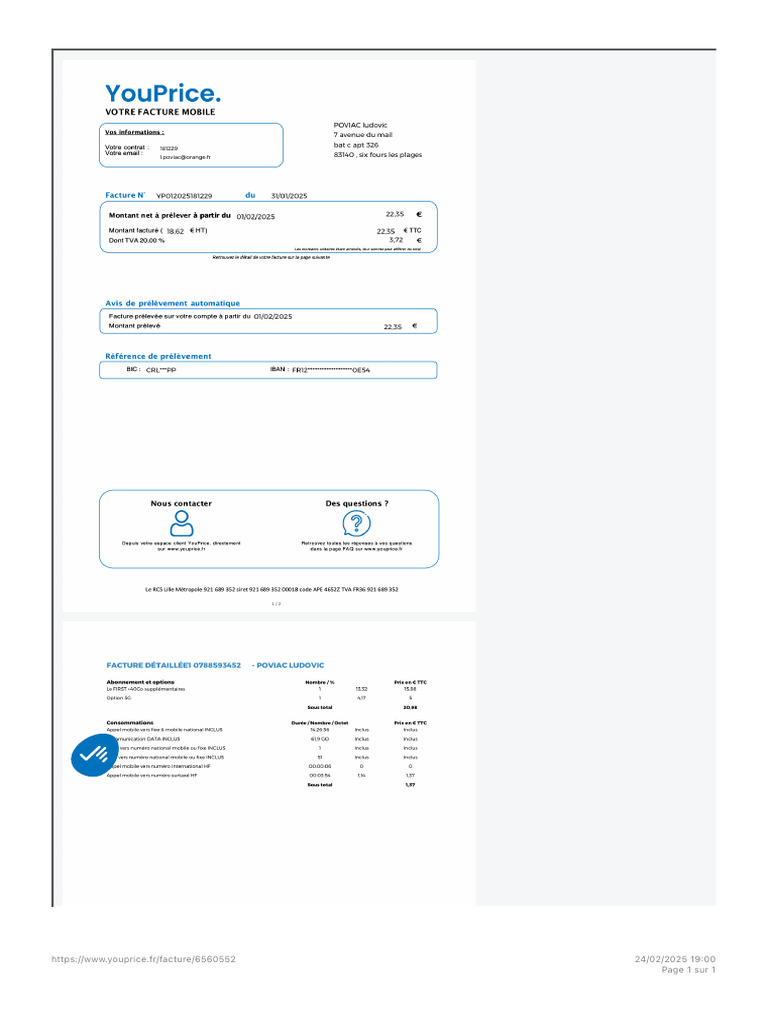The height and width of the screenshot is (1024, 768).
Task: Click the FAQ text under 'Des questions ?'
Action: click(x=357, y=546)
